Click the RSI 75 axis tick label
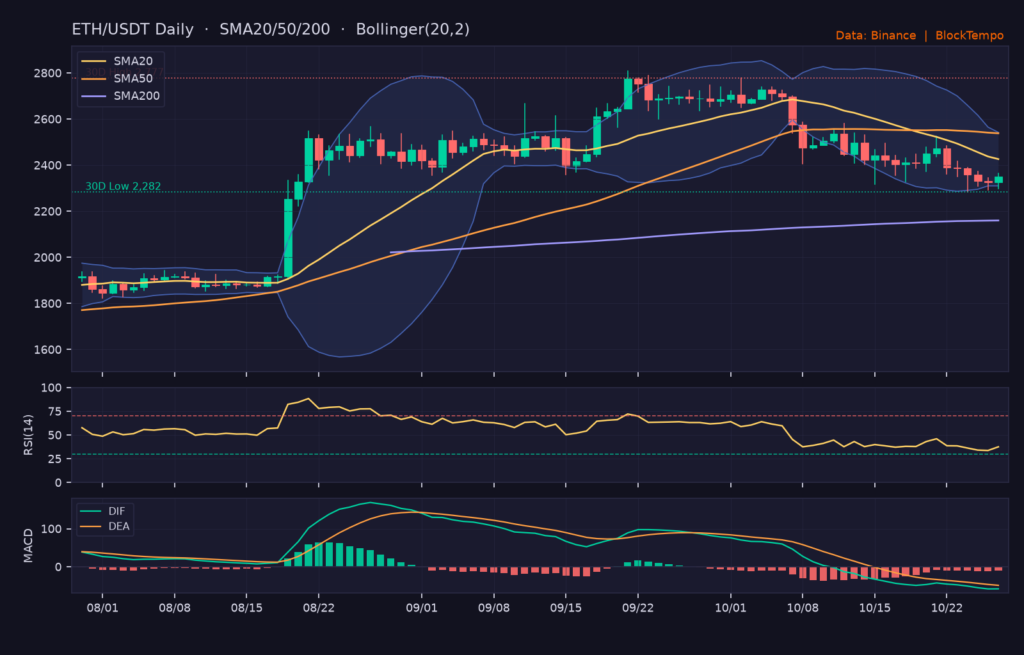 (55, 411)
